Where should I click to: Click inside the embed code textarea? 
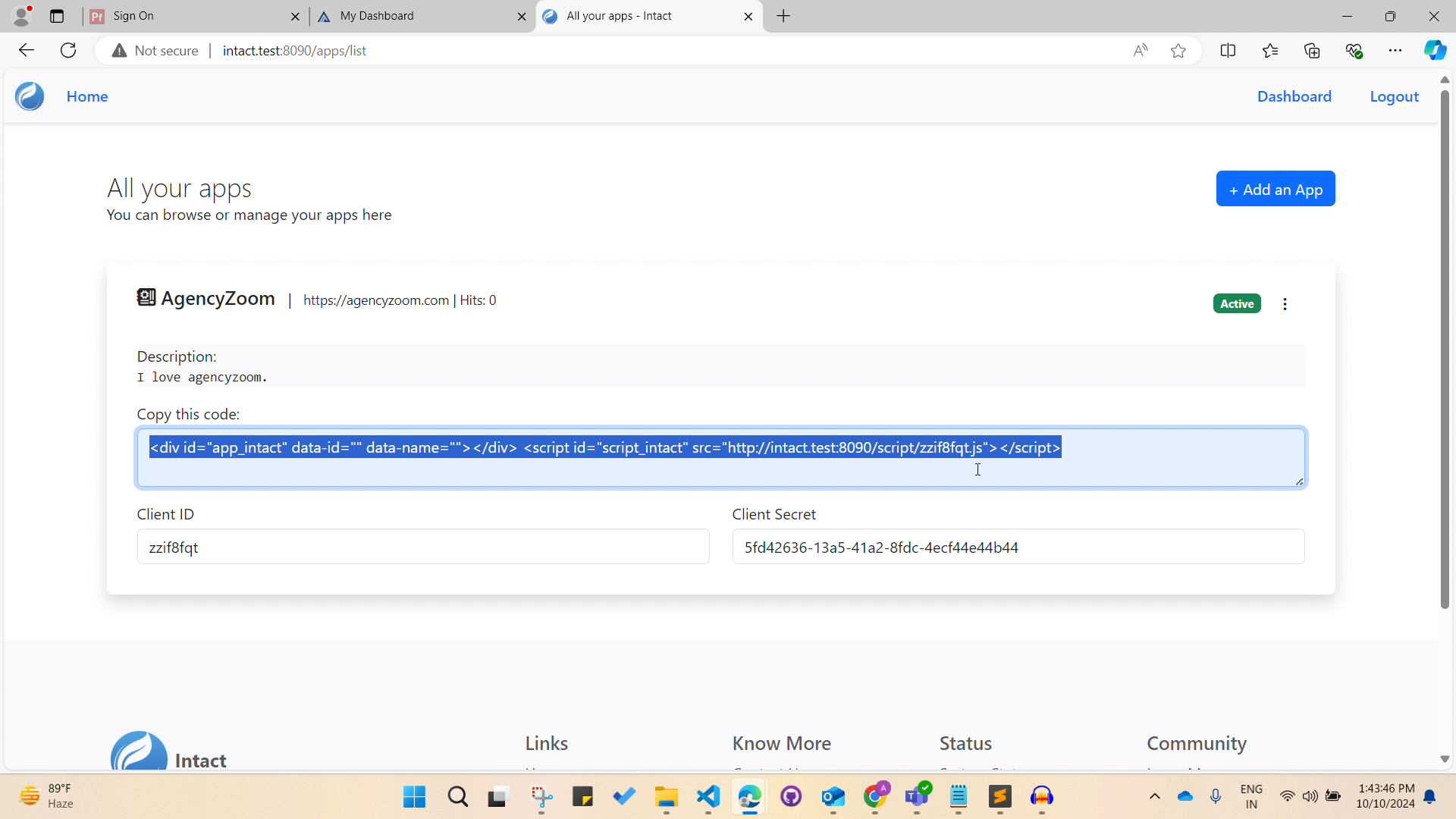pos(721,458)
